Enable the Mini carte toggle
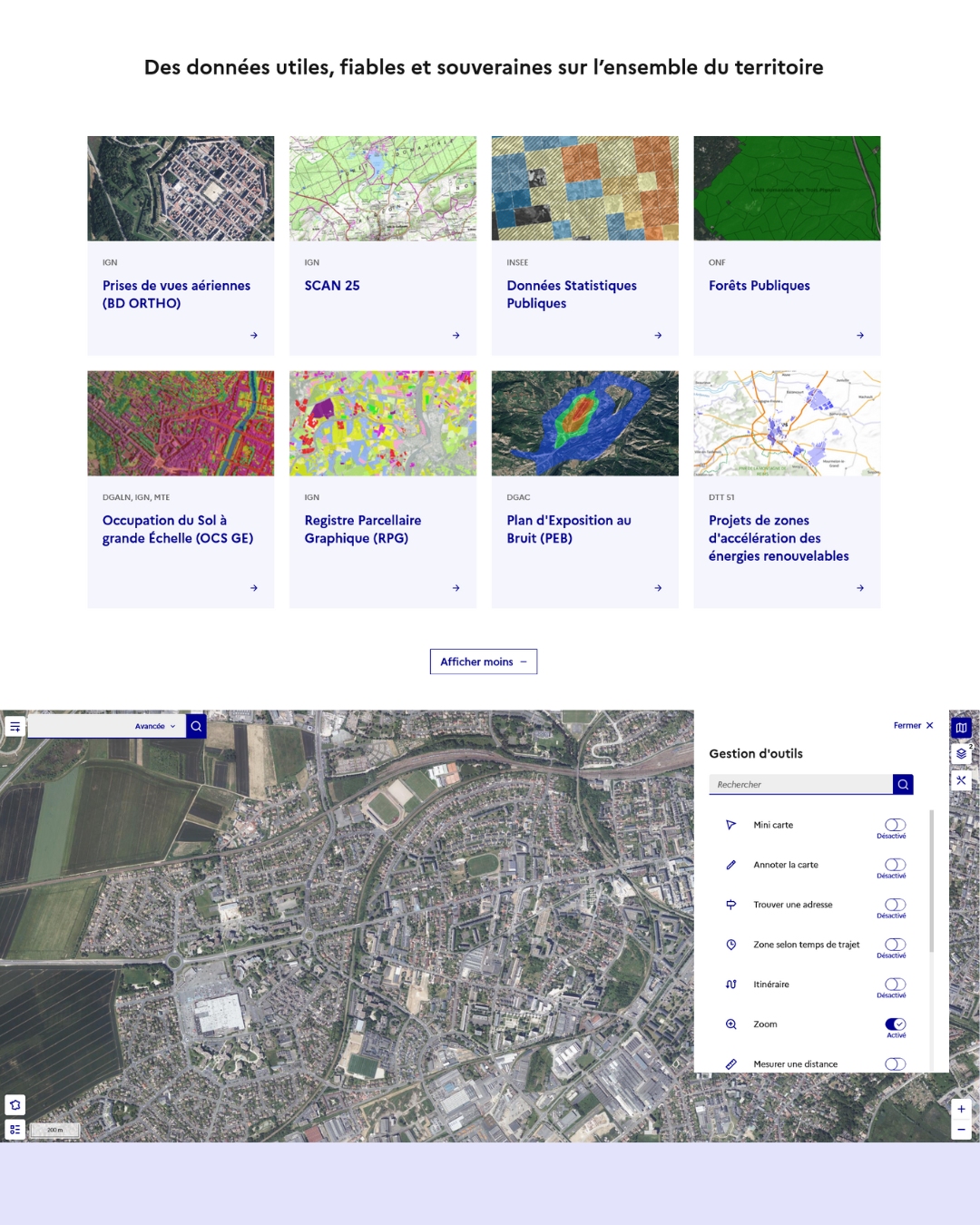 tap(895, 825)
